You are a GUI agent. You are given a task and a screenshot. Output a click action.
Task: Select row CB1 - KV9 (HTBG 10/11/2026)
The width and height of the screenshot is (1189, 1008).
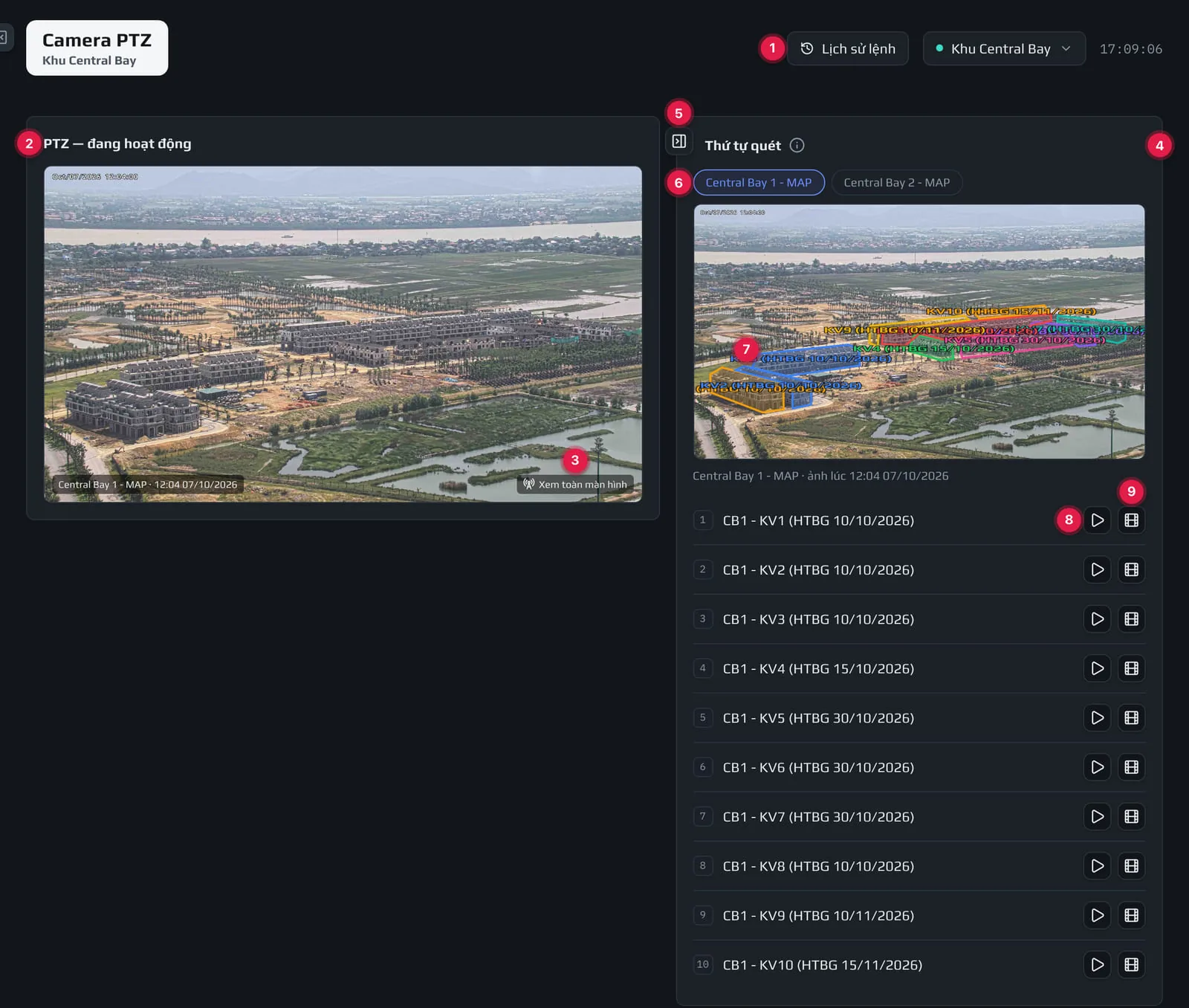tap(919, 915)
